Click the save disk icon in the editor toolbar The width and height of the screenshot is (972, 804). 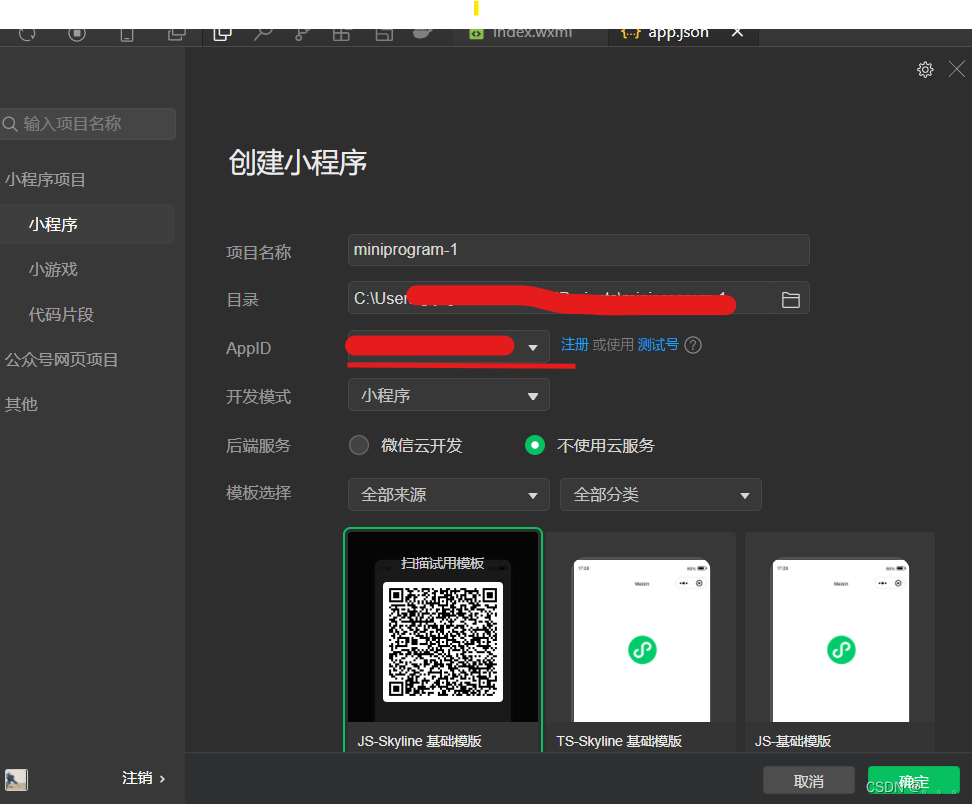click(x=384, y=34)
